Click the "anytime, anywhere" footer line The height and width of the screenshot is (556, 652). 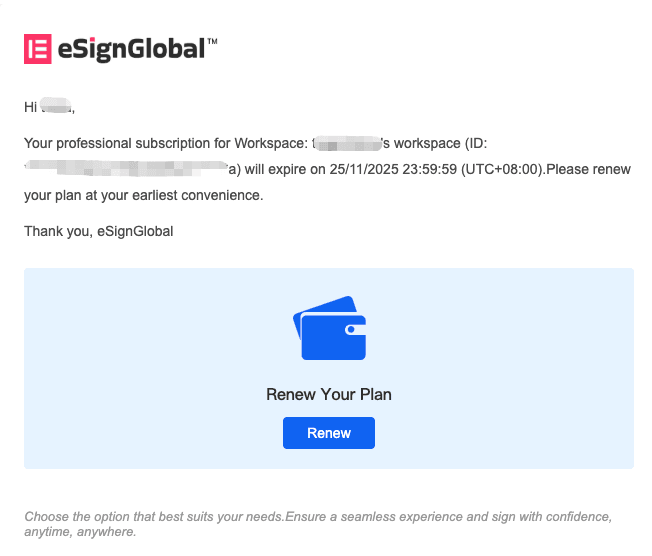click(80, 532)
